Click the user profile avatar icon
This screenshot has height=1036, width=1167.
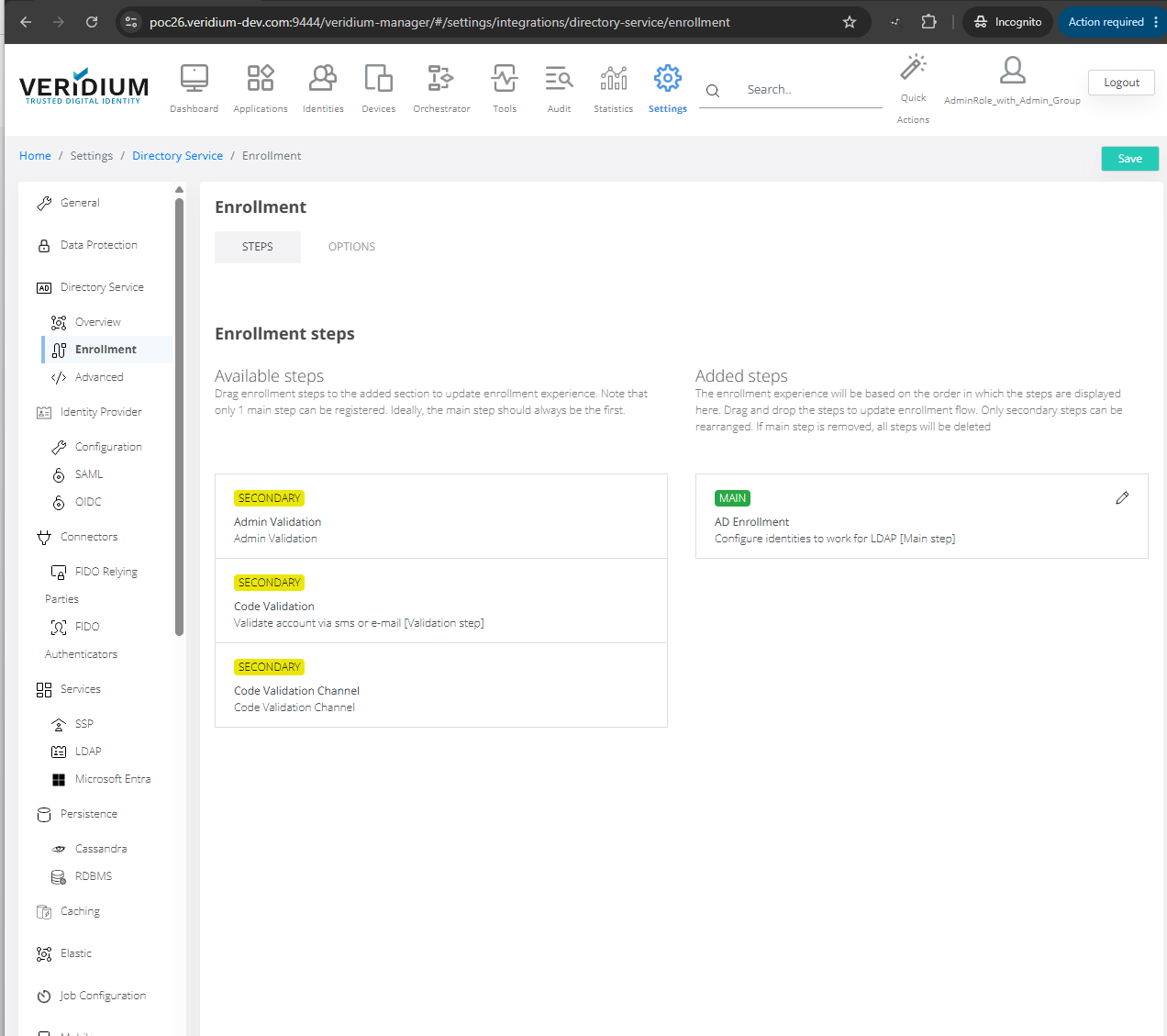tap(1013, 70)
